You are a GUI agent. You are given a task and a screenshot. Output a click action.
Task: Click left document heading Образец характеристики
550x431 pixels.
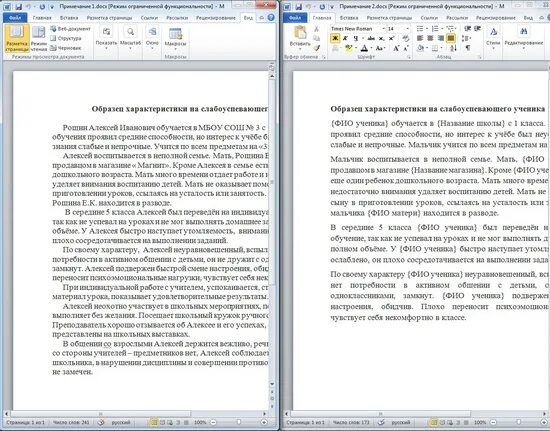pyautogui.click(x=180, y=109)
